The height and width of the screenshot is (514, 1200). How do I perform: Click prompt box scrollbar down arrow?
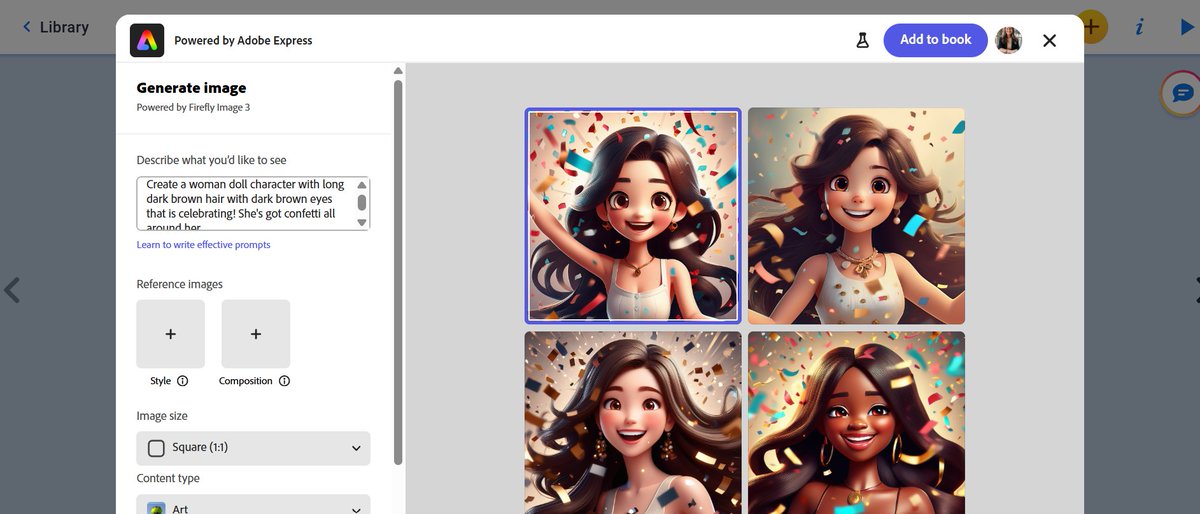[x=362, y=224]
